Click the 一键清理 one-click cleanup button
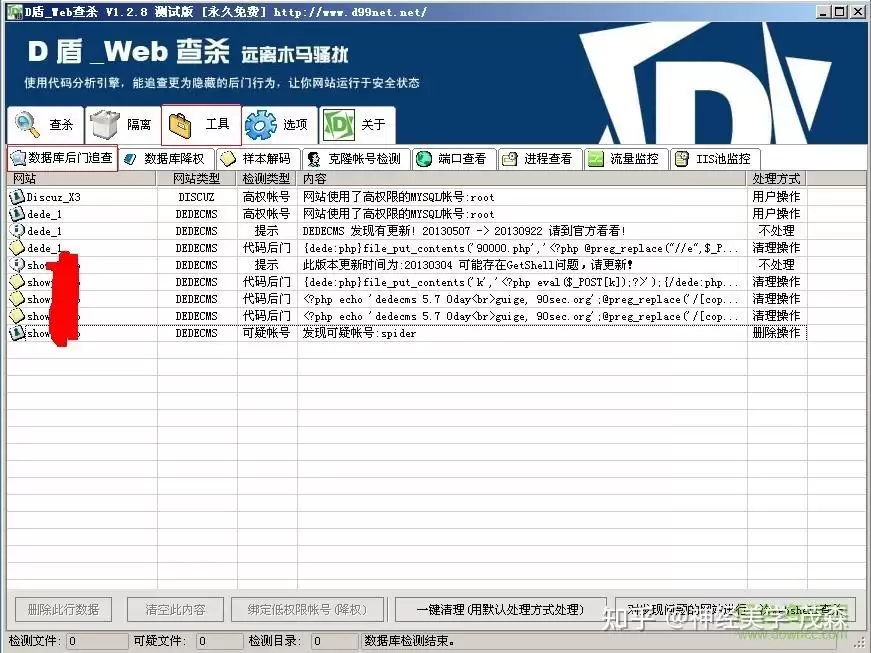 [x=500, y=610]
